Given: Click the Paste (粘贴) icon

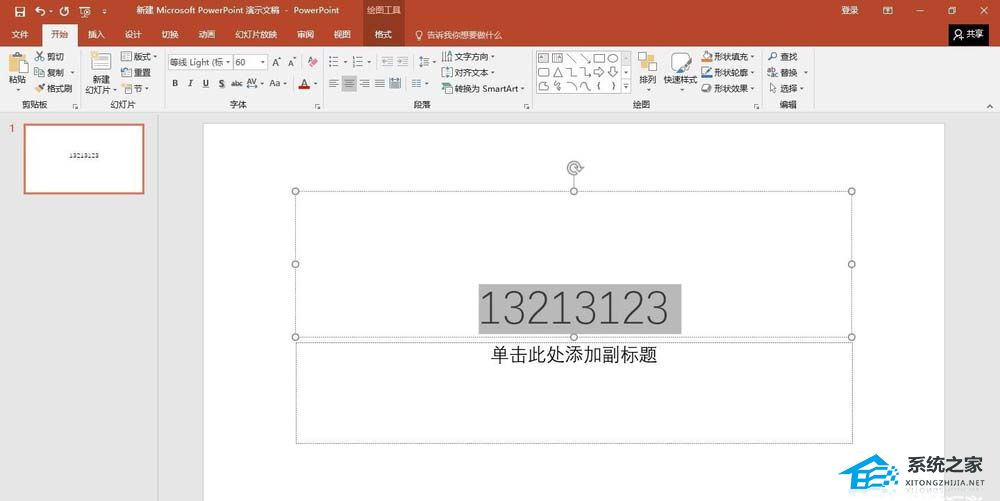Looking at the screenshot, I should [17, 64].
